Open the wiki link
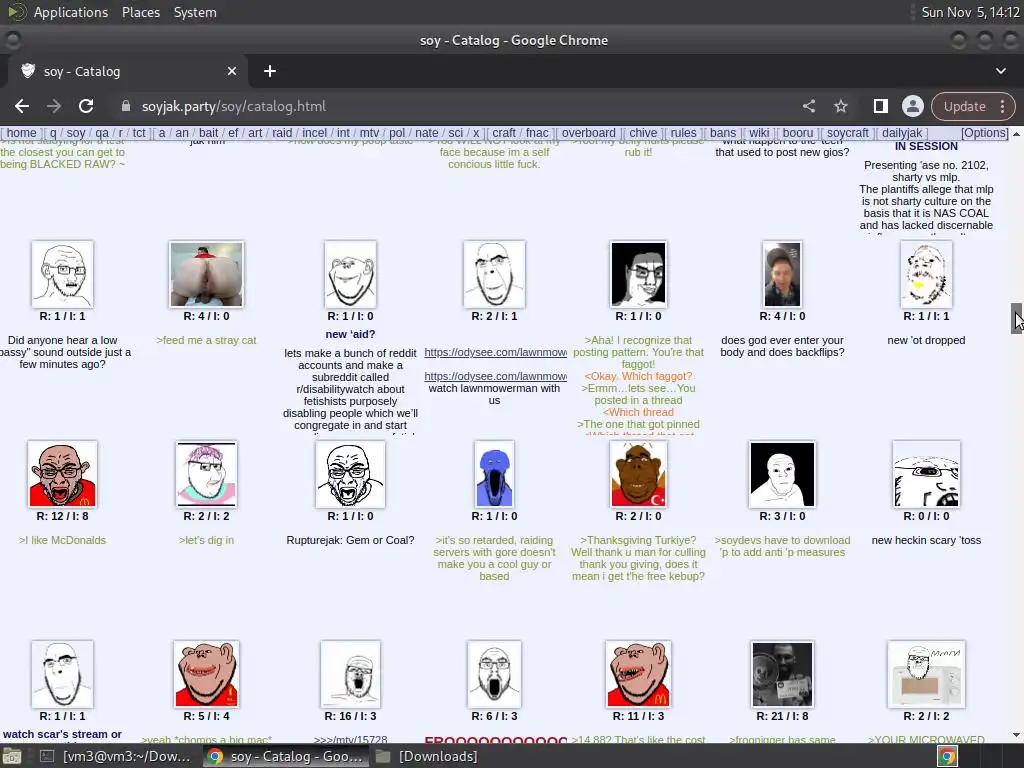Viewport: 1024px width, 768px height. [x=759, y=133]
